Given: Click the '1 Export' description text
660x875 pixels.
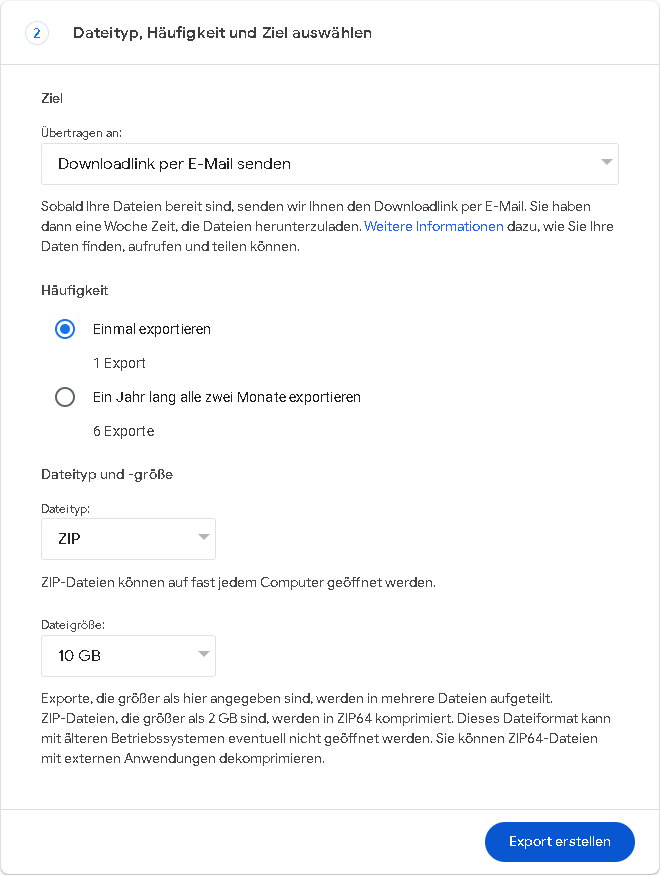Looking at the screenshot, I should 119,363.
